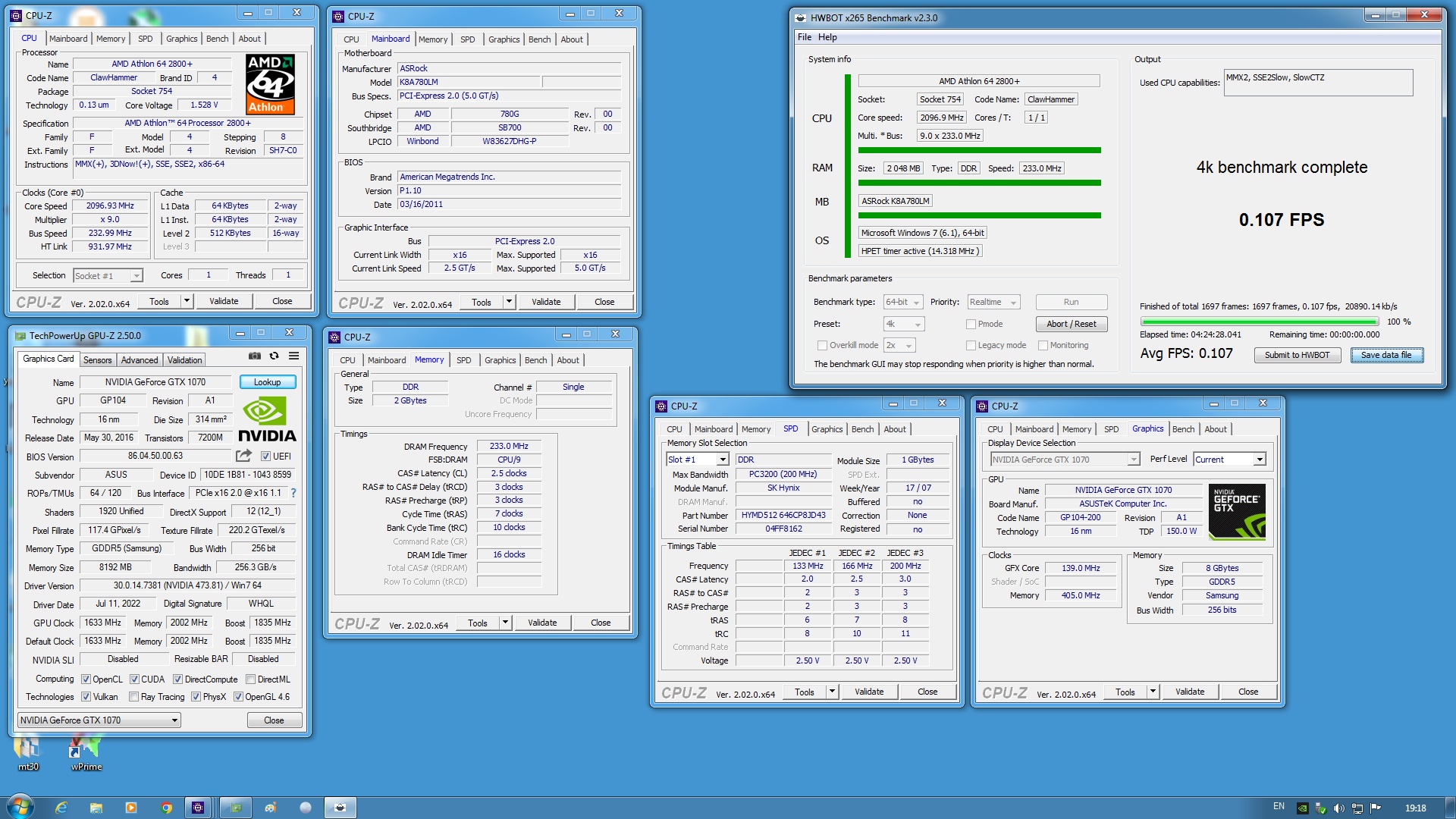Switch to Bench tab in CPU-Z CPU window
Viewport: 1456px width, 819px height.
pos(217,39)
